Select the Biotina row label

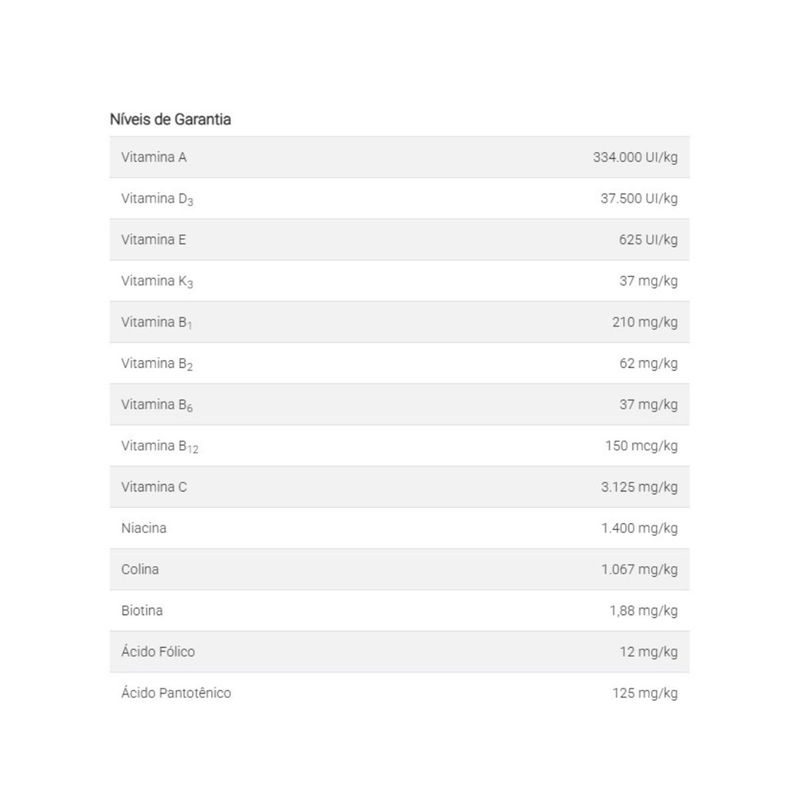[x=142, y=611]
